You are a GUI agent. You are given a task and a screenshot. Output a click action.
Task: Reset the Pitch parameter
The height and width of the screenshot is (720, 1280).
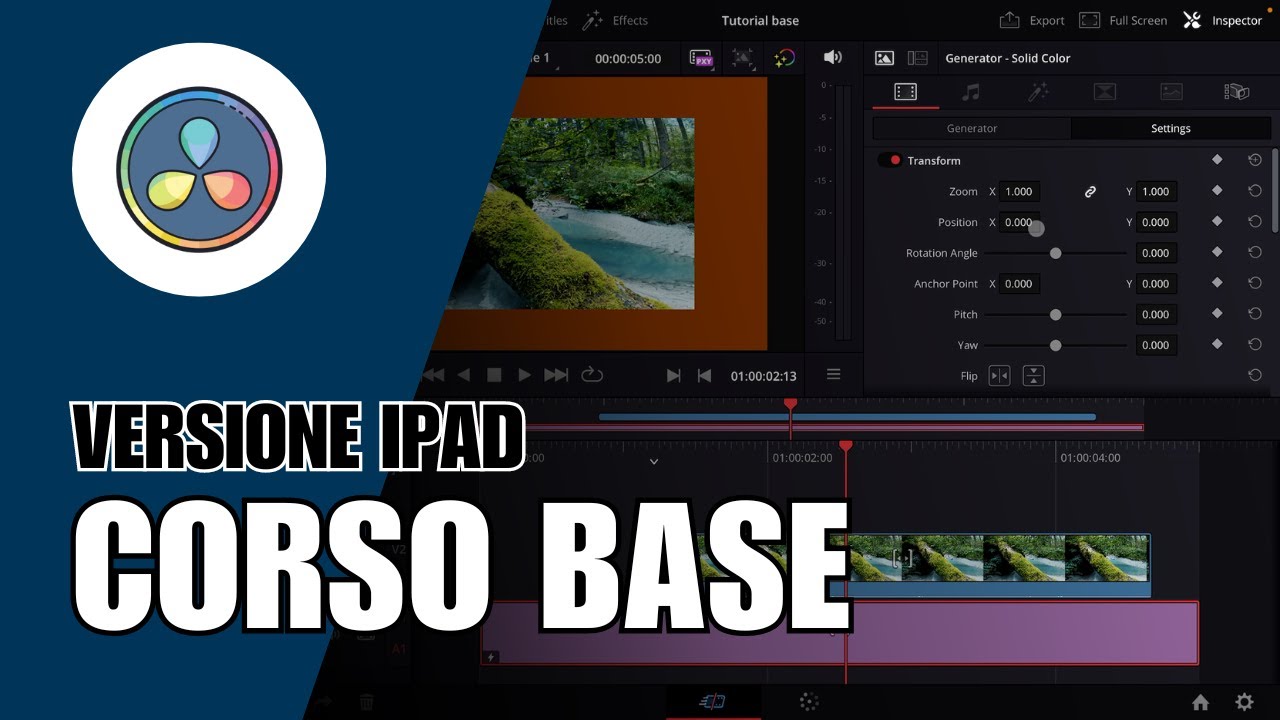pyautogui.click(x=1254, y=314)
